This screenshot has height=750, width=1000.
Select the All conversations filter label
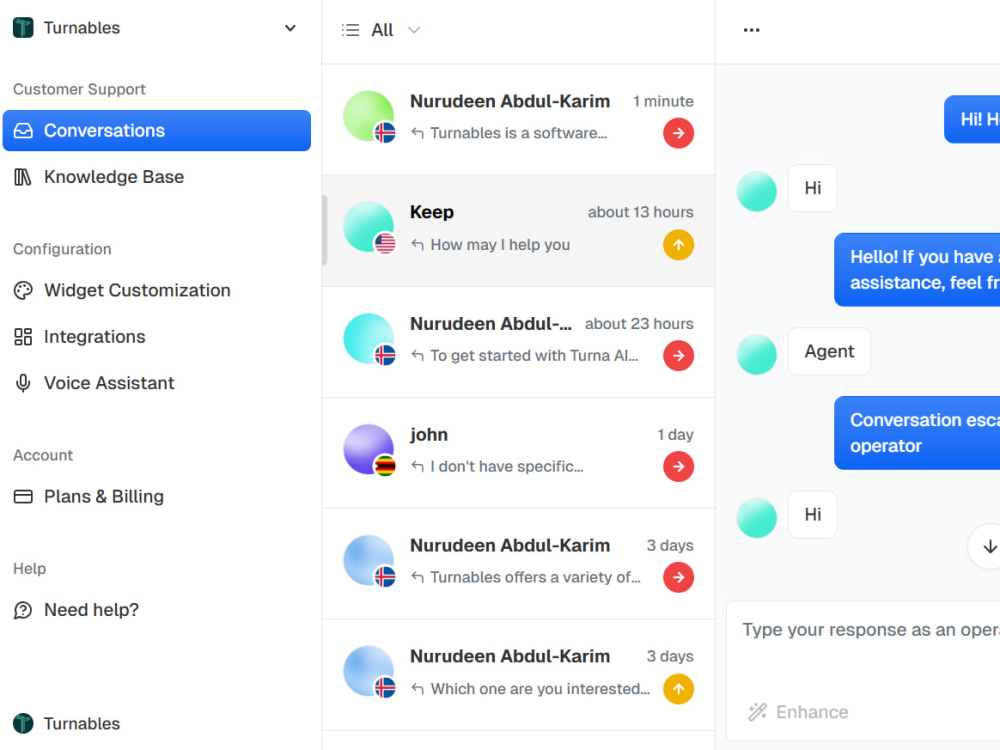[382, 30]
